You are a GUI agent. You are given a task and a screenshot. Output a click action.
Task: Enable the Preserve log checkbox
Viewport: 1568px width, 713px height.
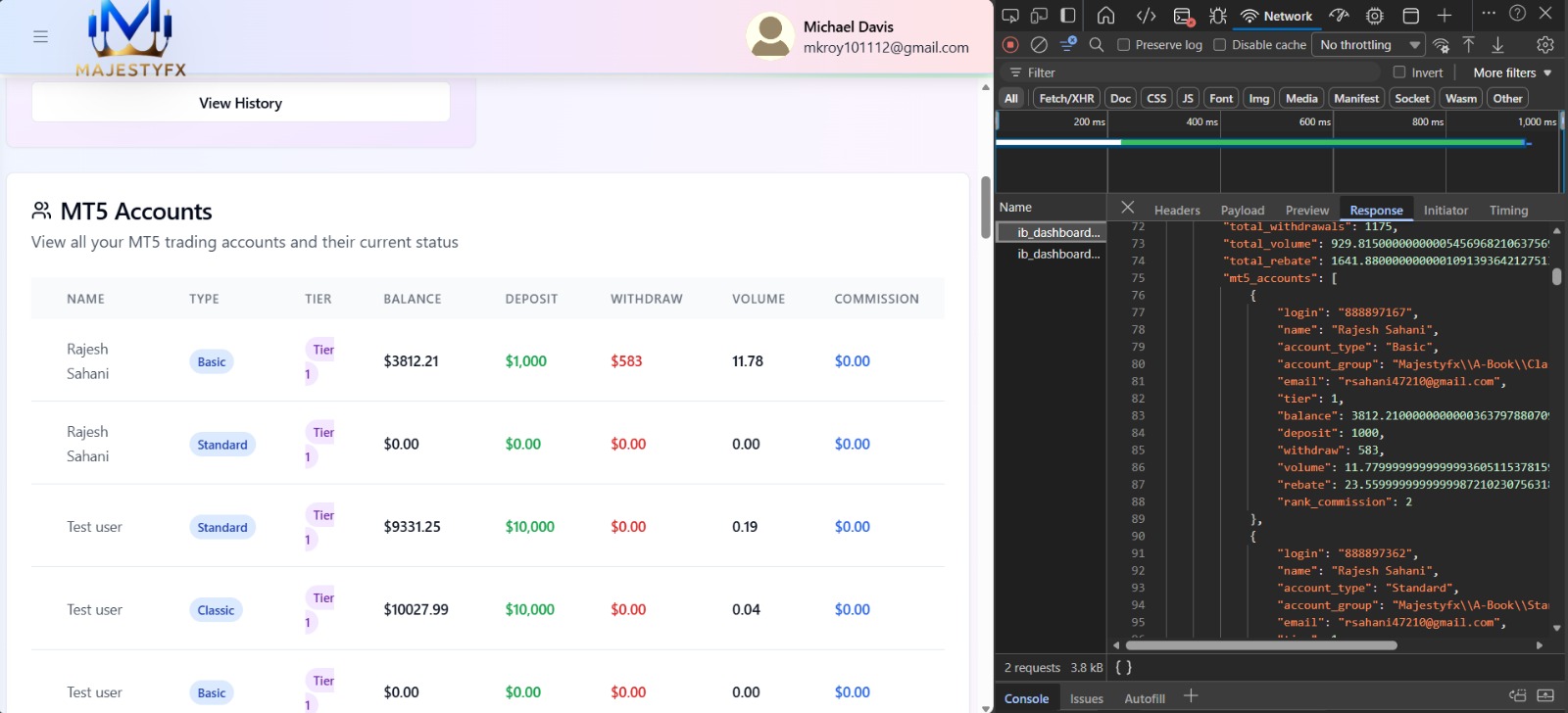coord(1124,45)
